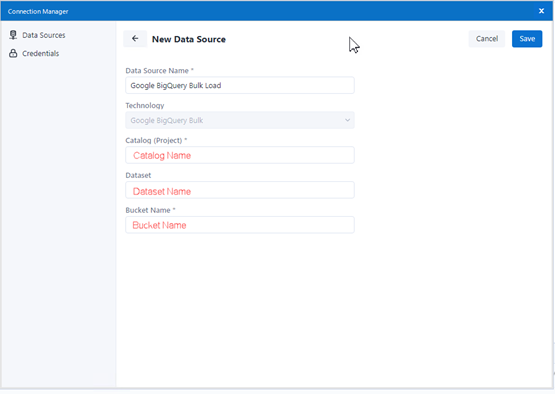Screen dimensions: 555x394
Task: Click the New Data Source heading
Action: [x=189, y=39]
